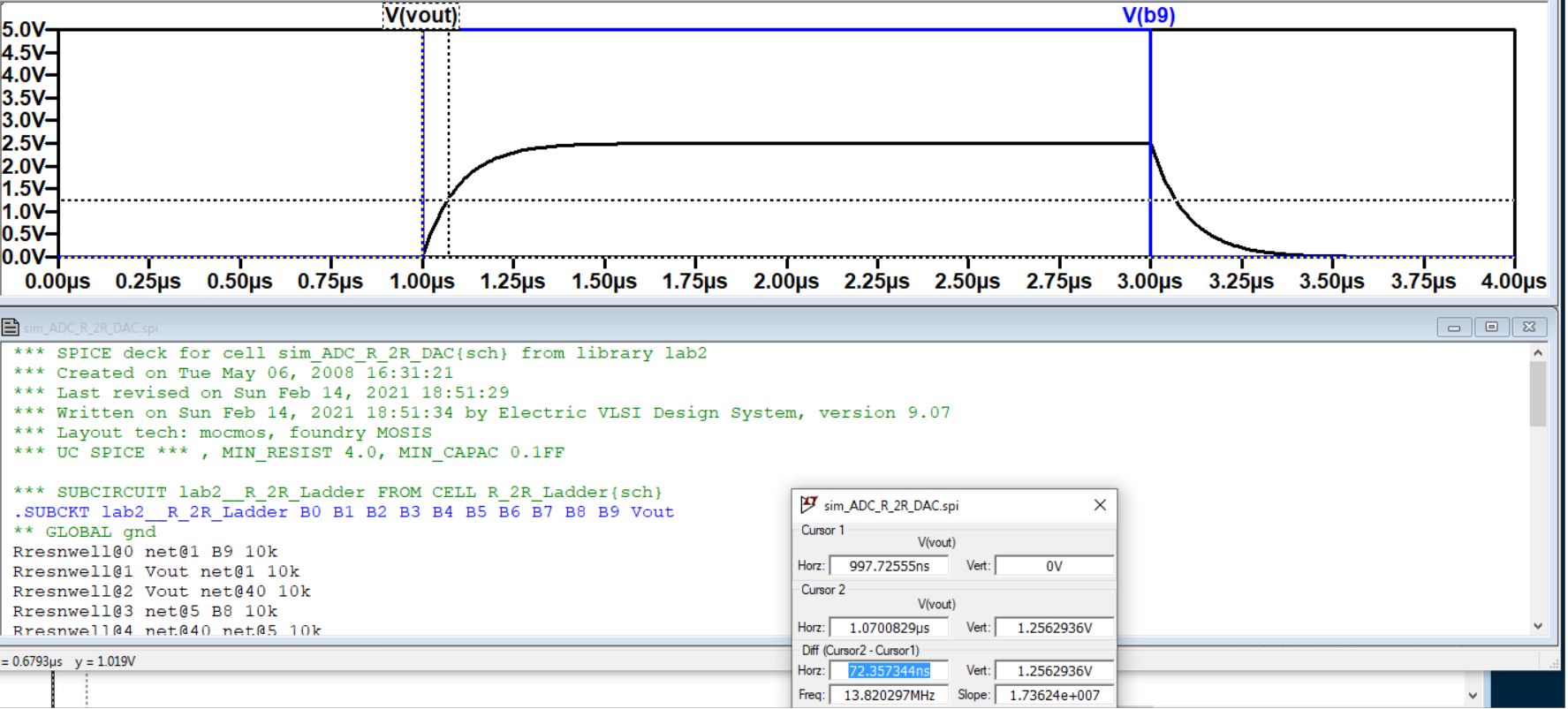Viewport: 1568px width, 709px height.
Task: Click the netlist vertical scrollbar thumb
Action: pos(1537,393)
